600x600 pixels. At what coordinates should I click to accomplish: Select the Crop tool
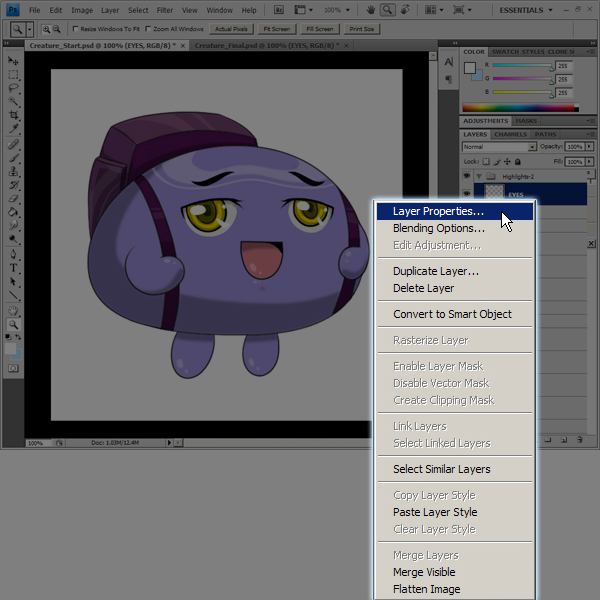[x=13, y=115]
